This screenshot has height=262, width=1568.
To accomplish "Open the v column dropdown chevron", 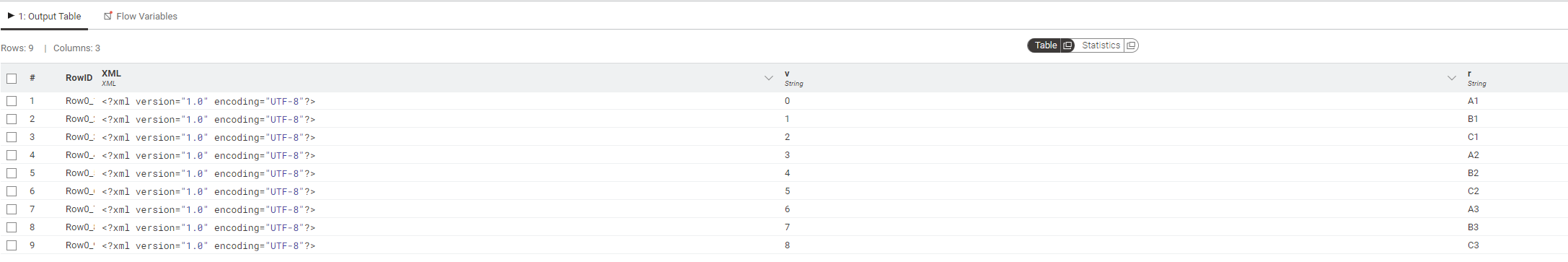I will point(1451,78).
